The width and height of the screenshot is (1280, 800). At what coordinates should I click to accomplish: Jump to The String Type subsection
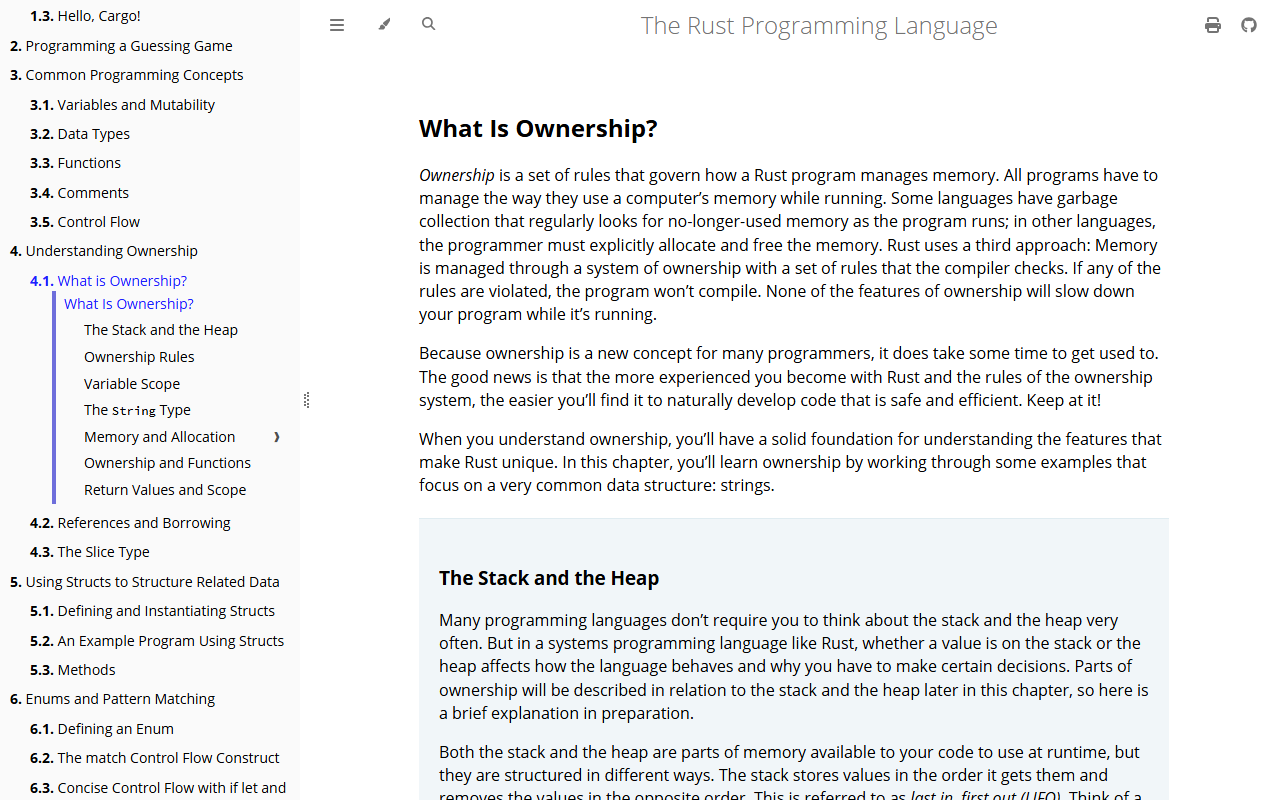[137, 410]
